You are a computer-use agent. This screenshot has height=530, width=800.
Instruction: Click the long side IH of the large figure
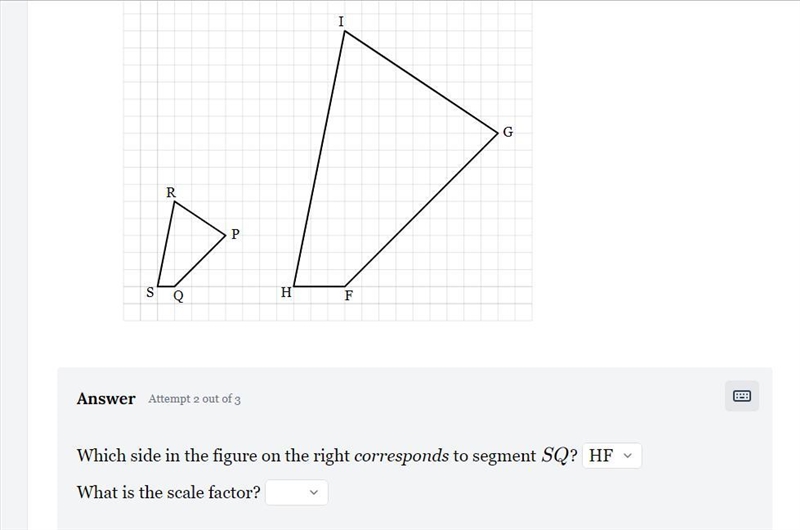tap(319, 159)
